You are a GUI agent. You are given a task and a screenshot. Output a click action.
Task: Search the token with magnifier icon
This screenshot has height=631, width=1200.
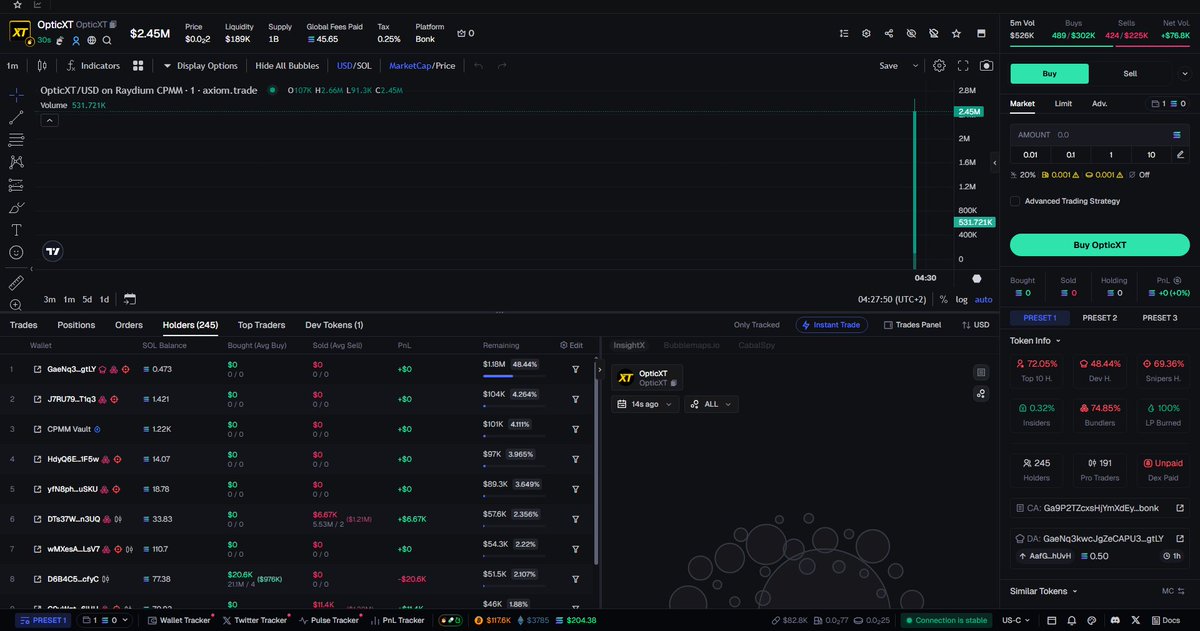[106, 41]
